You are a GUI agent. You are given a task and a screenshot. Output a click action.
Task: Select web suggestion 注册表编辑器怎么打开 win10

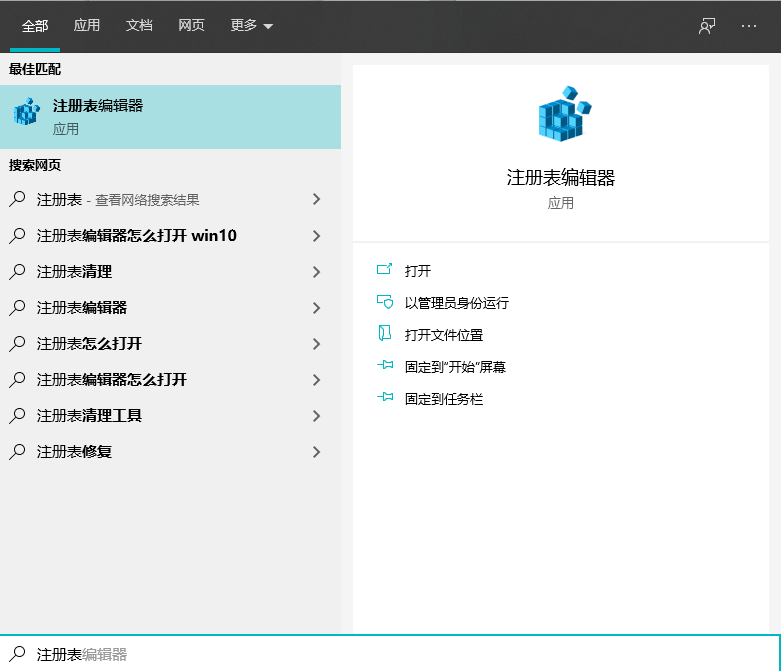tap(136, 235)
